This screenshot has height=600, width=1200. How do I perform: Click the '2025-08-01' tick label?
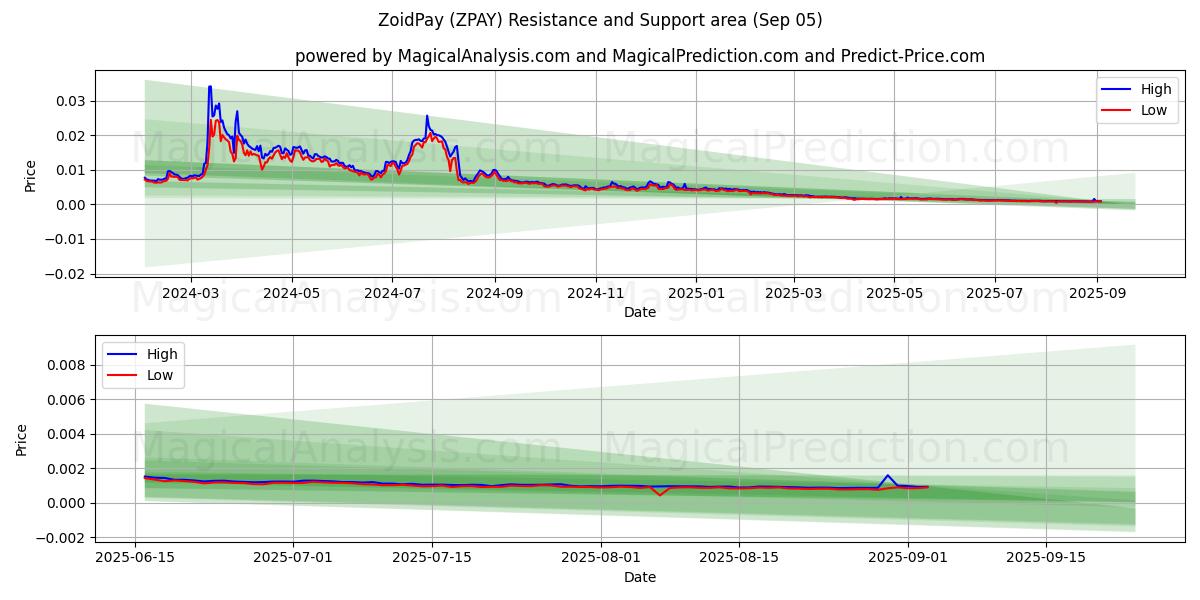tap(601, 559)
